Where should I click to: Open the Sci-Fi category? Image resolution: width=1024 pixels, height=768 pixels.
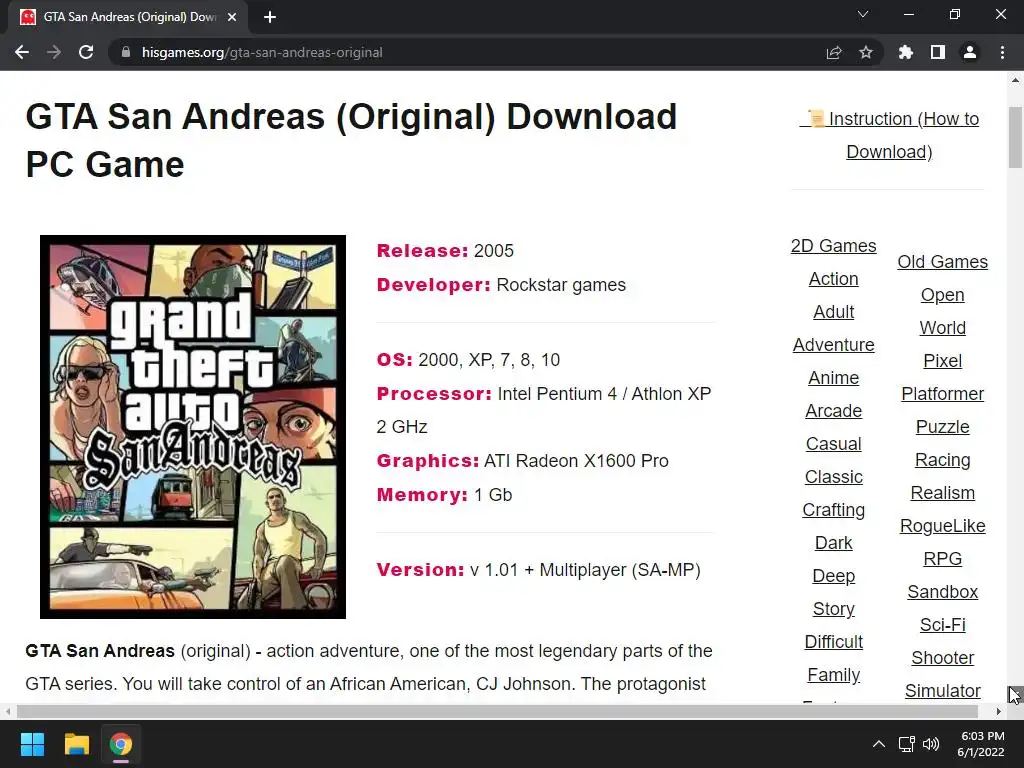coord(942,624)
